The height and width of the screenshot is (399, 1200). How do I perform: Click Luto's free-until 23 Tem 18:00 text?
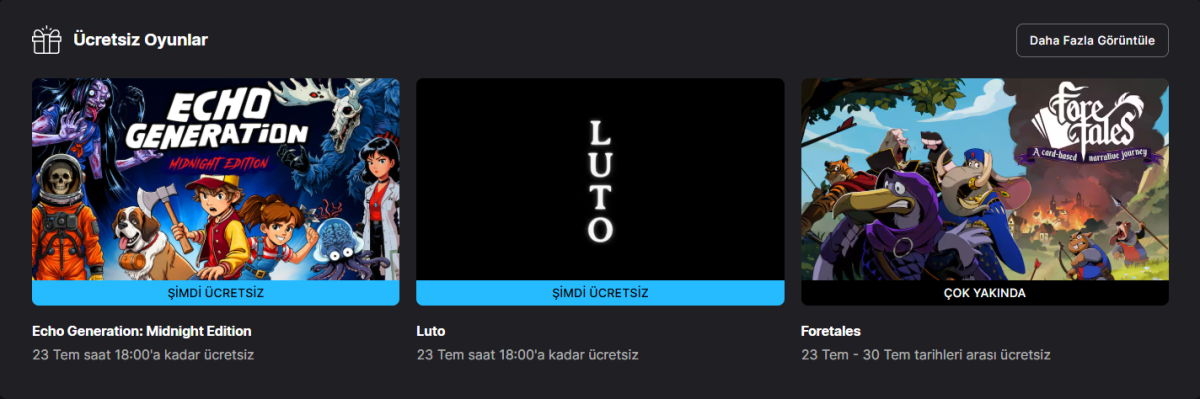[527, 355]
